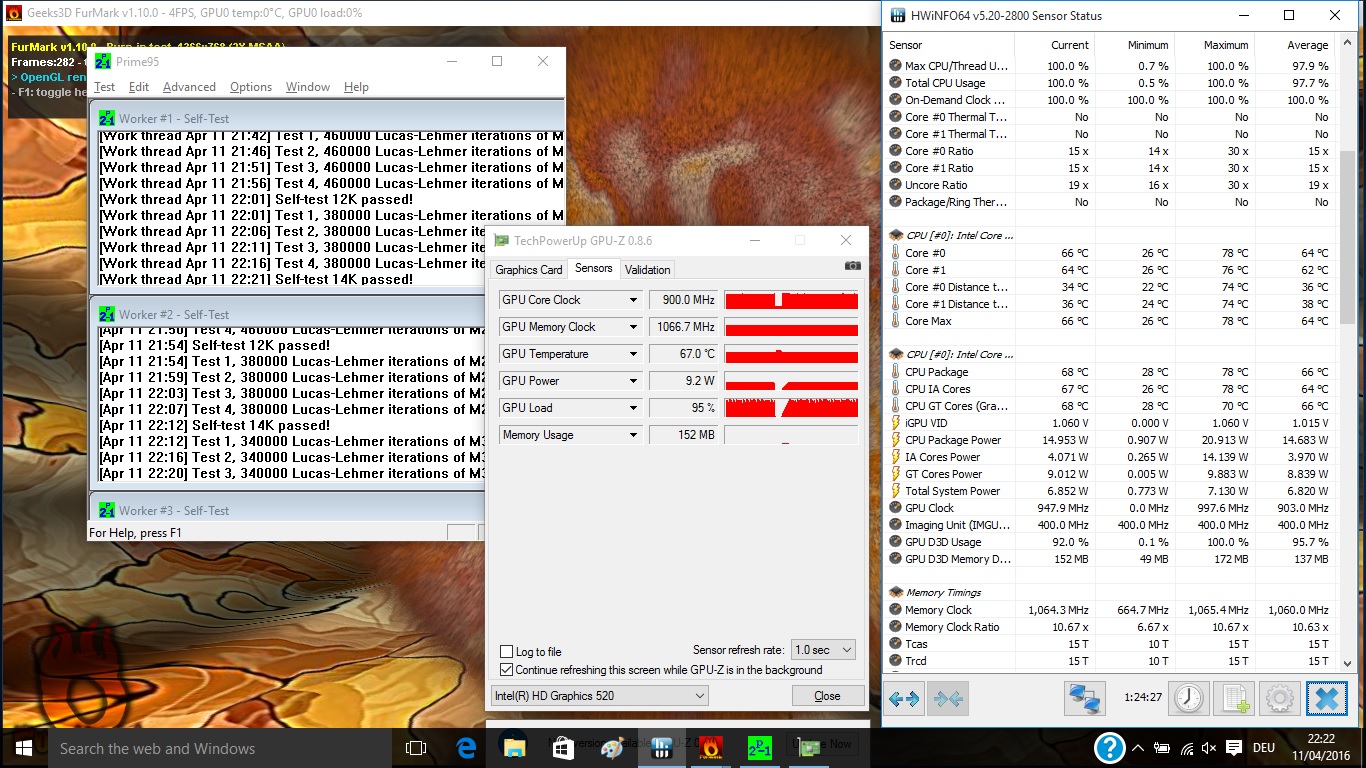Open File Explorer from the taskbar
The height and width of the screenshot is (768, 1366).
(x=514, y=748)
